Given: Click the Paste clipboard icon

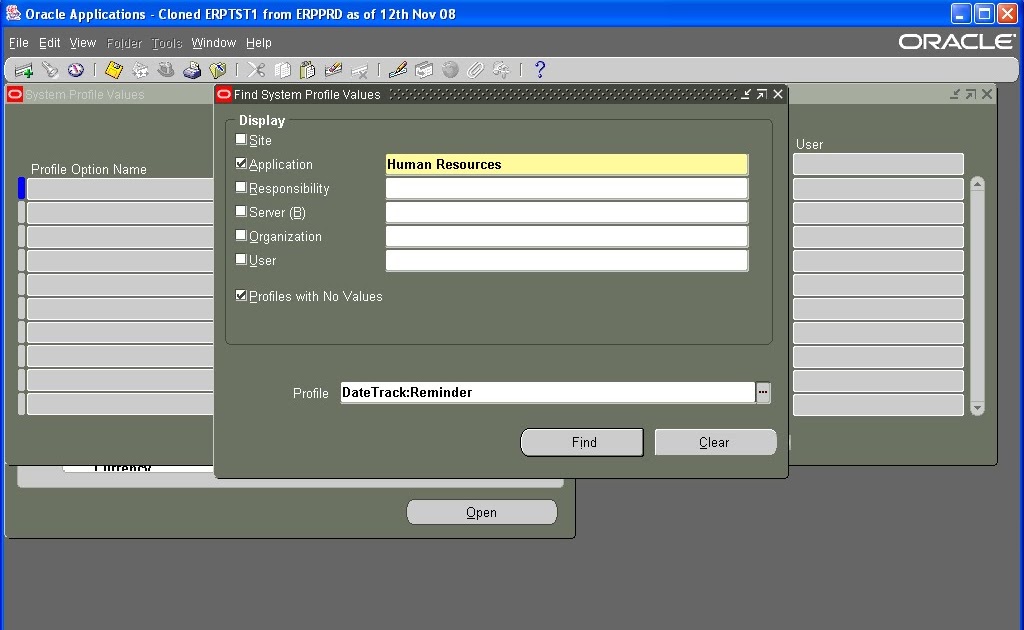Looking at the screenshot, I should click(308, 70).
